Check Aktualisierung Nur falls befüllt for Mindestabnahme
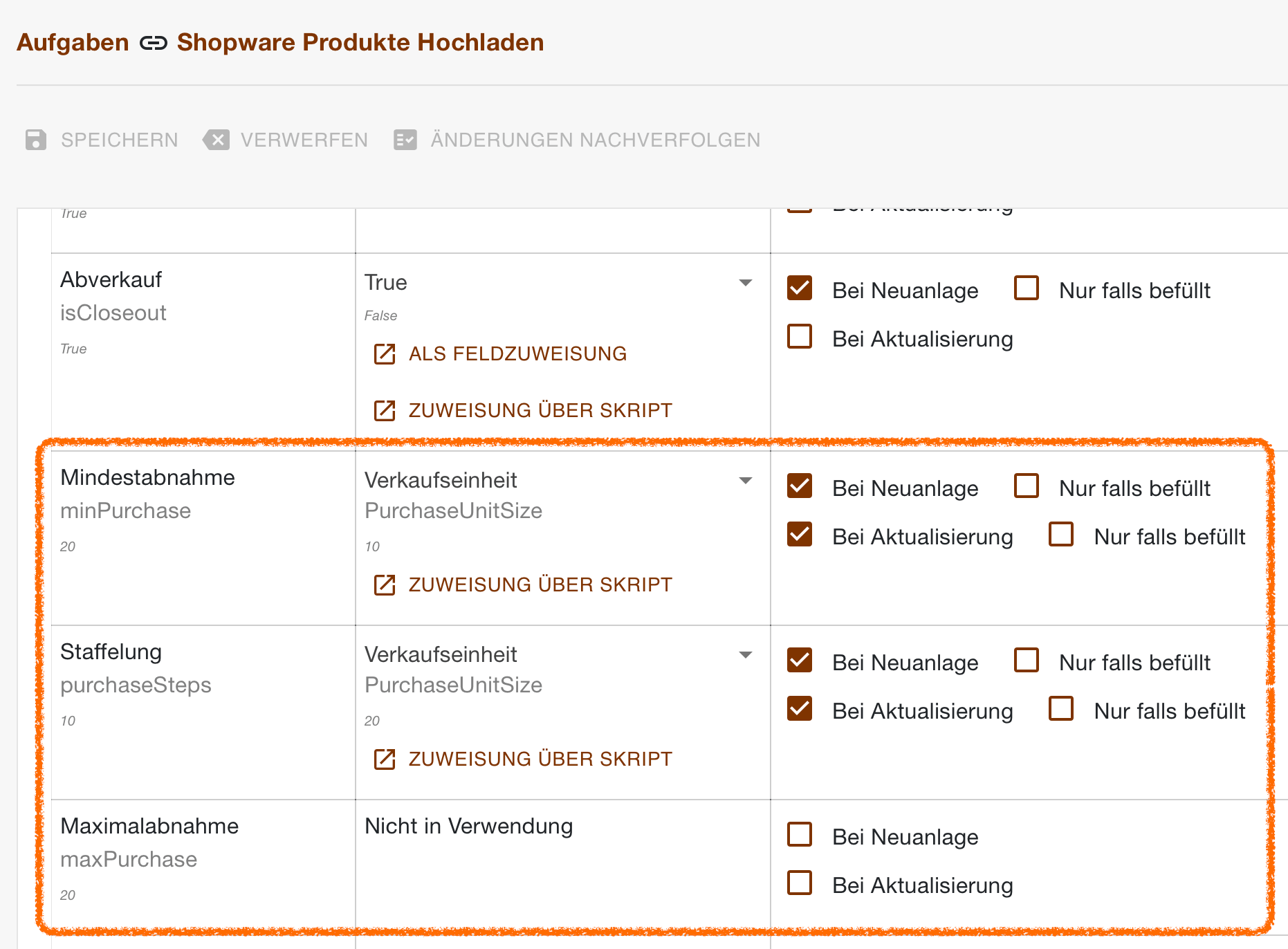 click(1061, 534)
